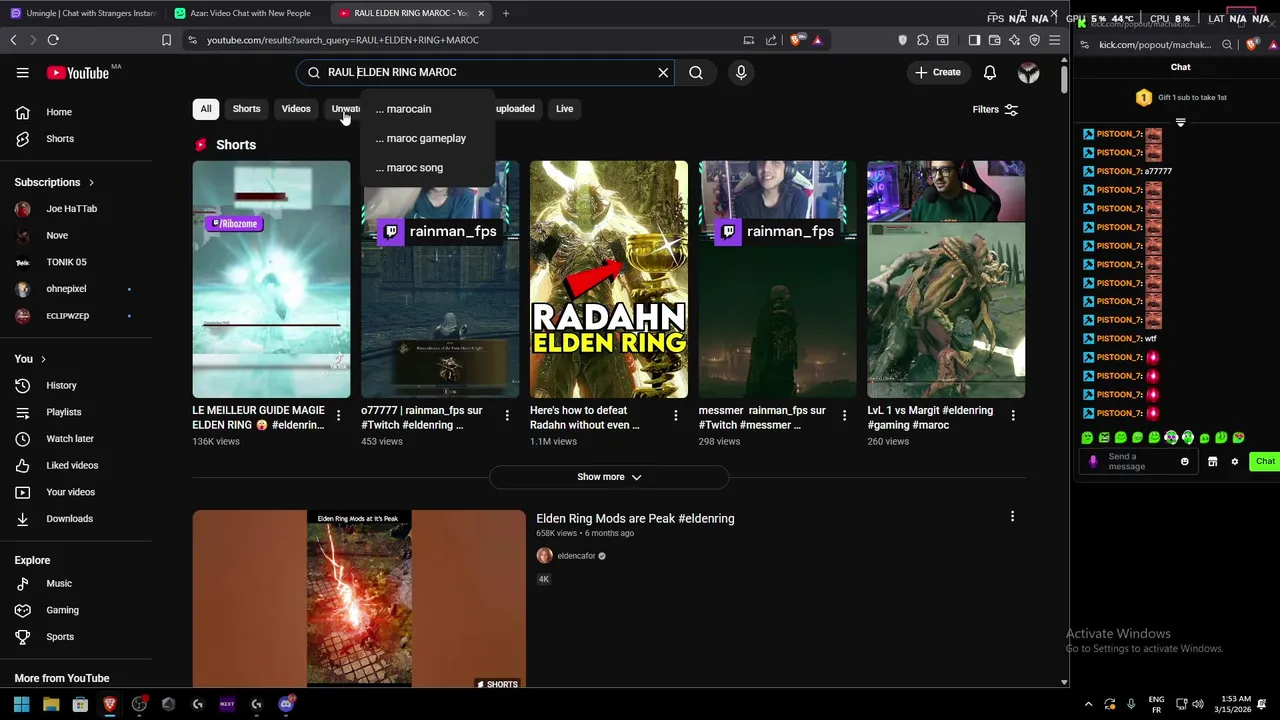Image resolution: width=1280 pixels, height=720 pixels.
Task: Open the LE MEILLEUR GUIDE MAGIE short
Action: tap(271, 279)
